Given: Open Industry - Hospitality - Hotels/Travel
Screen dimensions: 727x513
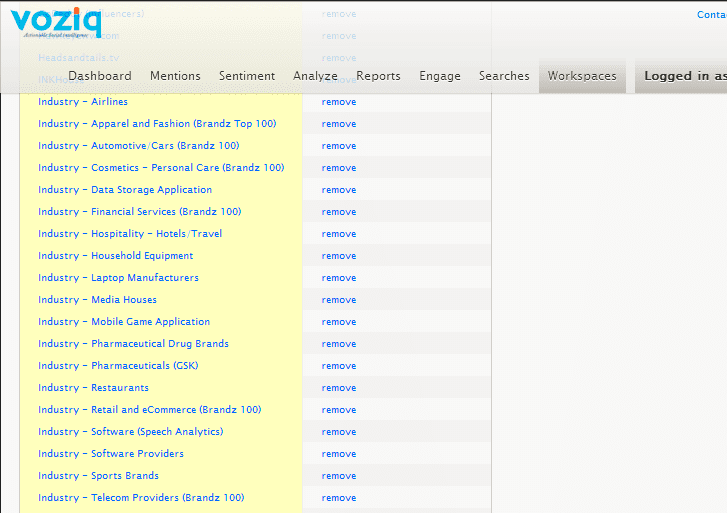Looking at the screenshot, I should click(x=130, y=234).
